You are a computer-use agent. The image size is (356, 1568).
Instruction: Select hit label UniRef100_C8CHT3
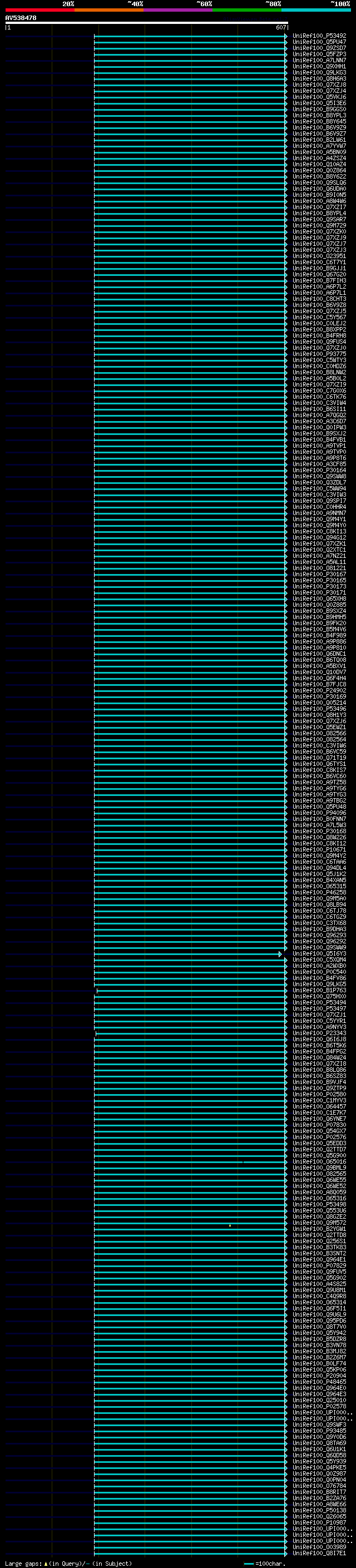tap(319, 299)
